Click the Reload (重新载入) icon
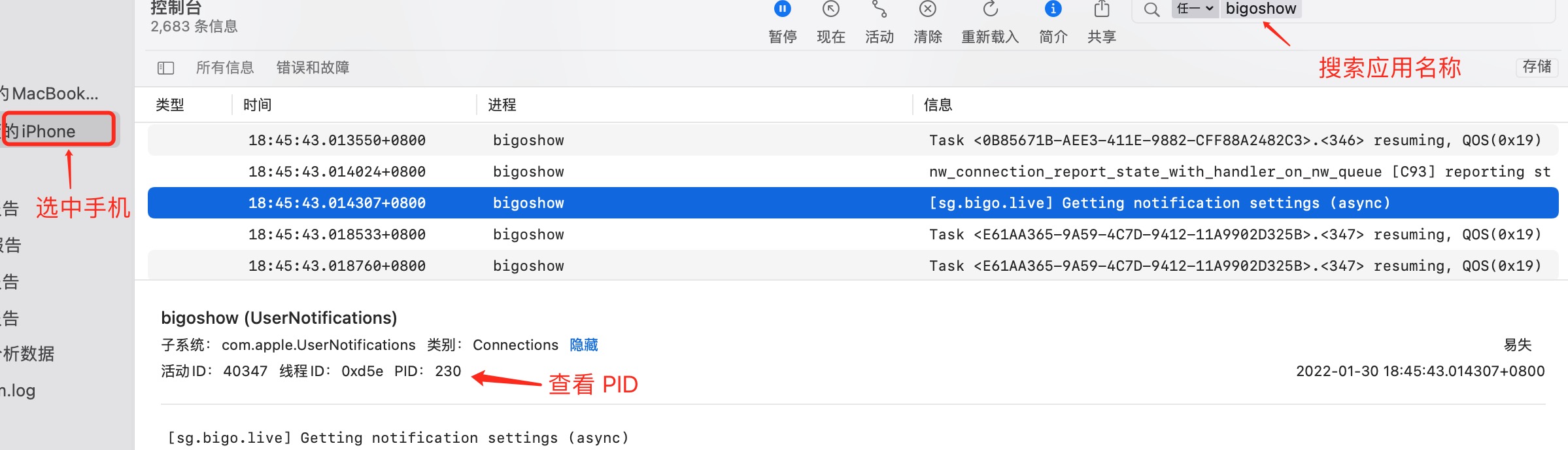The image size is (1568, 450). (x=990, y=9)
